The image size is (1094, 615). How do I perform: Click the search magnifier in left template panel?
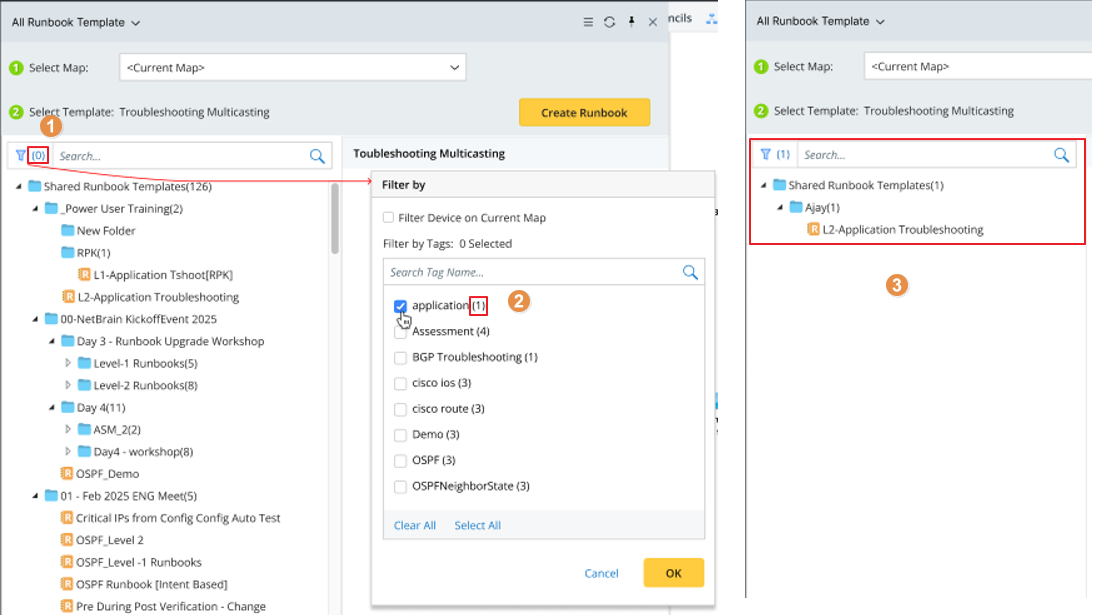click(317, 156)
